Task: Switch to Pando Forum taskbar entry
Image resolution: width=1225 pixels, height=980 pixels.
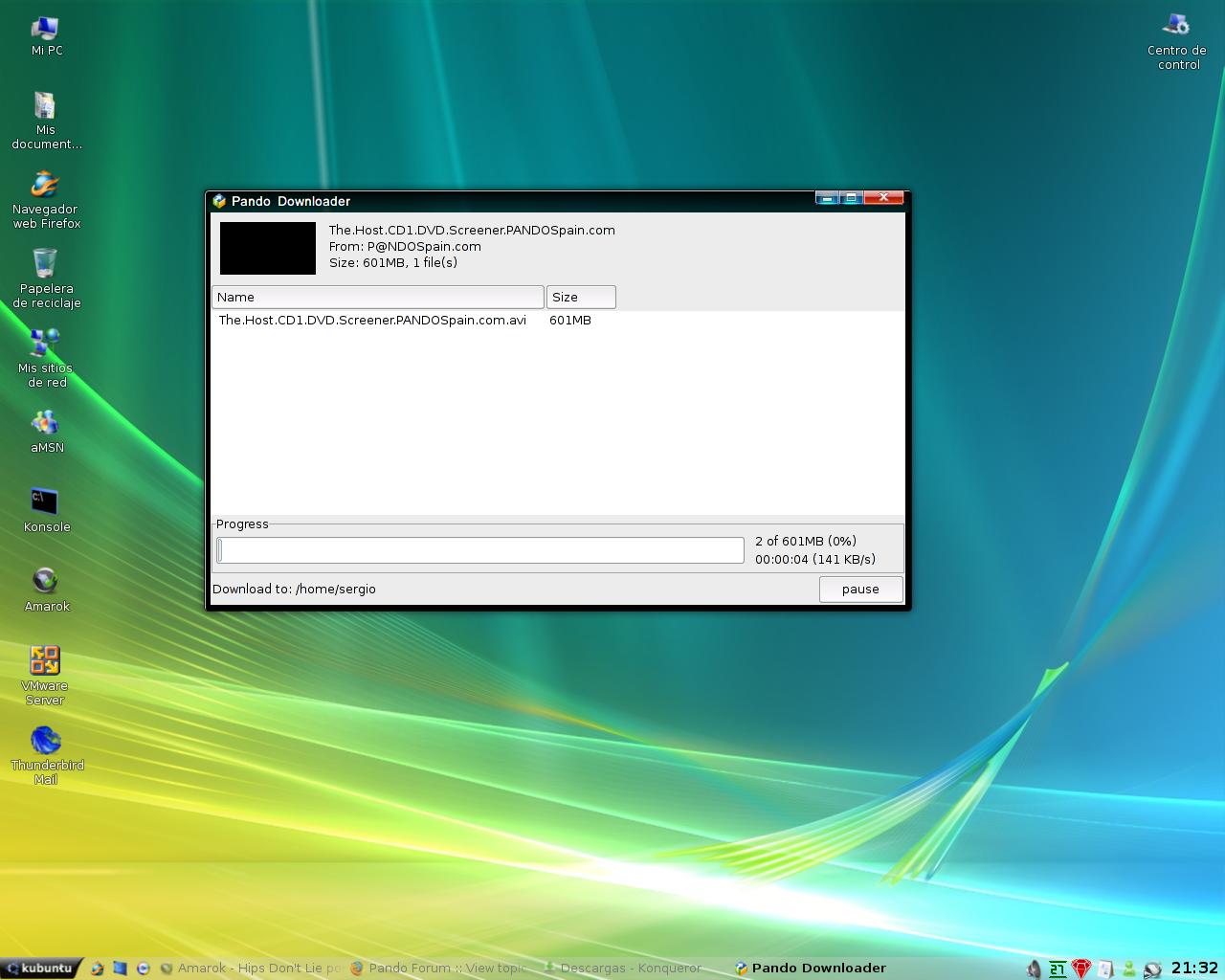Action: coord(438,969)
